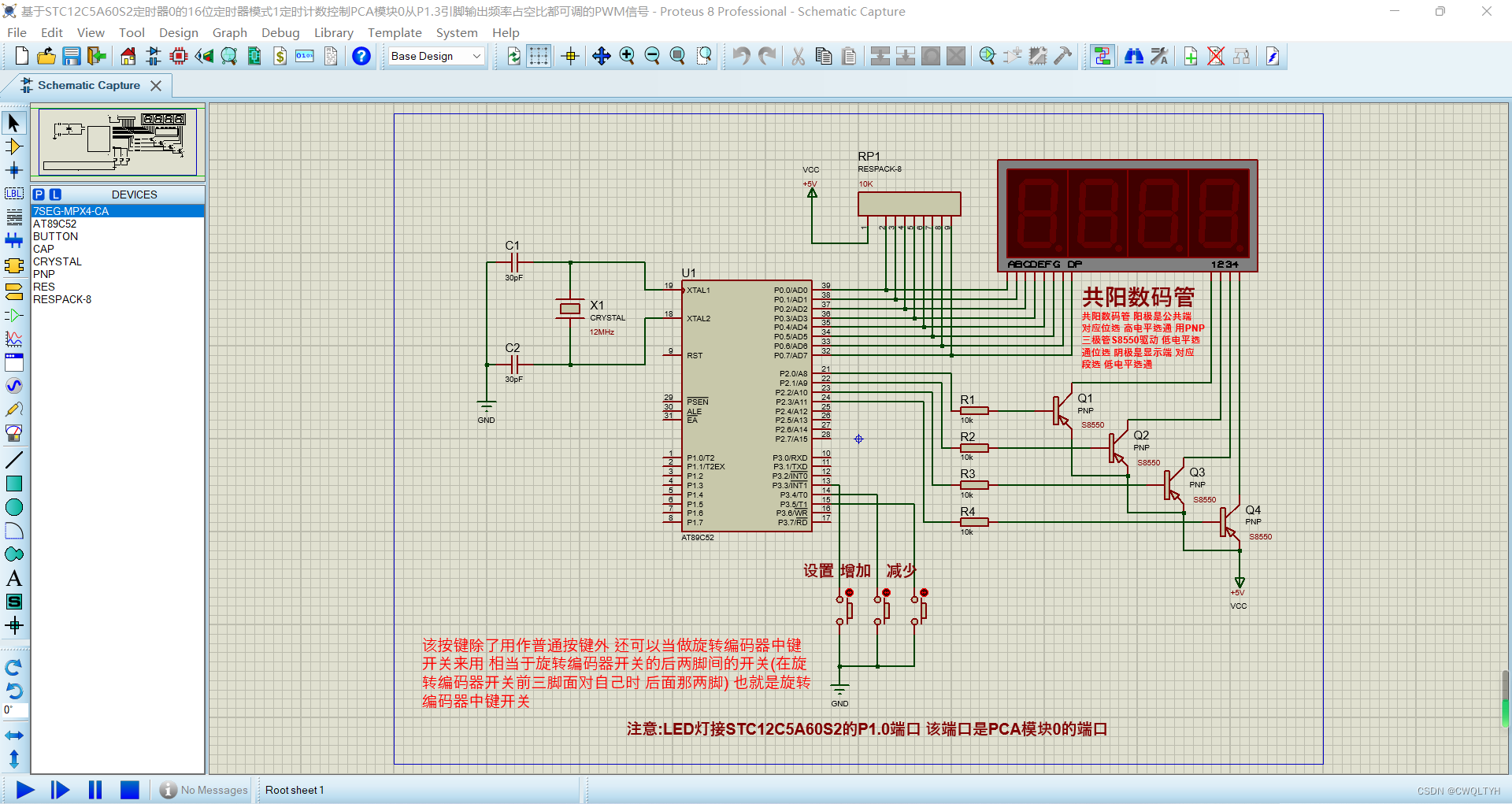Click the rotation angle input field
The width and height of the screenshot is (1512, 804).
(x=15, y=710)
